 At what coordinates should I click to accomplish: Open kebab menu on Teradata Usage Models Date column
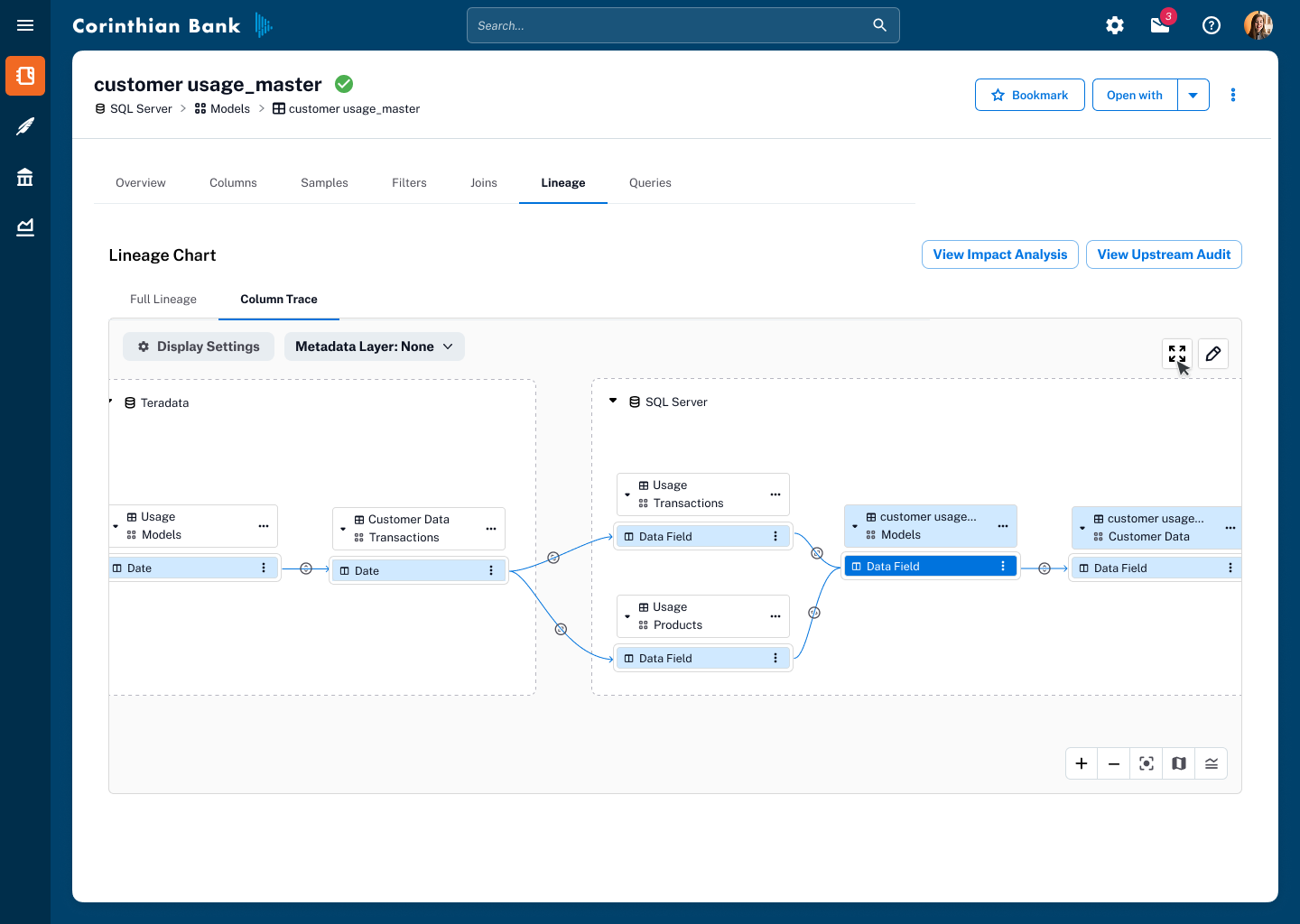tap(264, 568)
